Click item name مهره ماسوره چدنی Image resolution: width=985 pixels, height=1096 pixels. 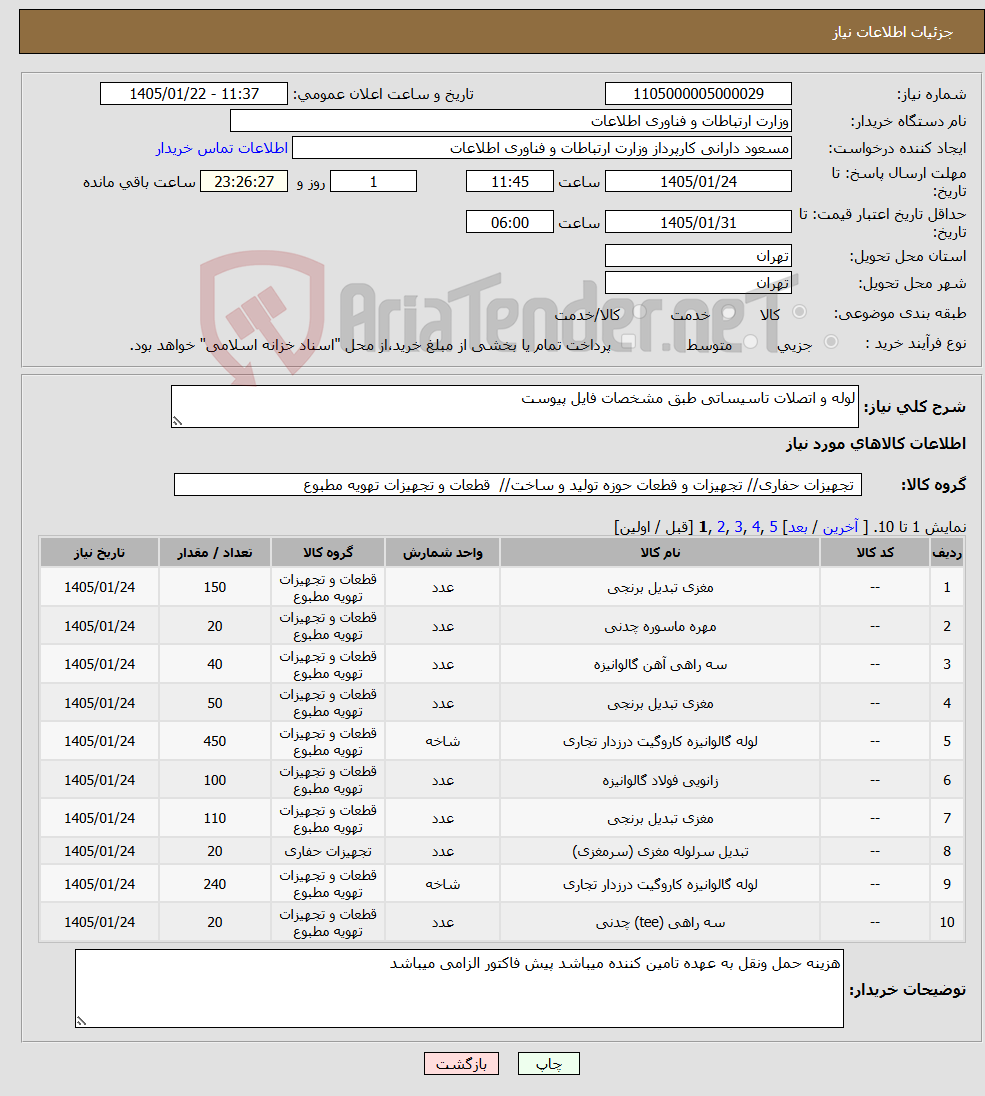pos(660,626)
